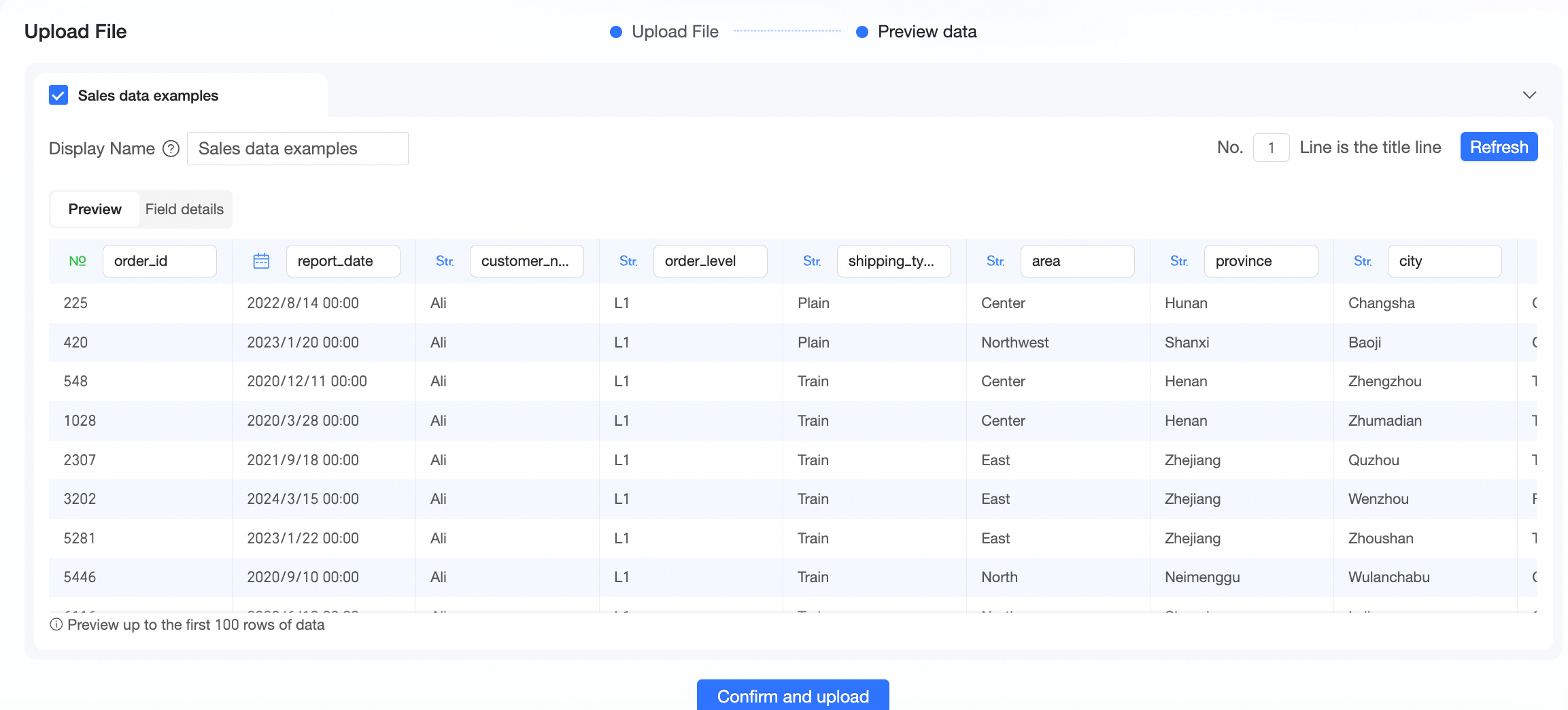Click the number type icon for order_id
The height and width of the screenshot is (710, 1568).
point(78,261)
